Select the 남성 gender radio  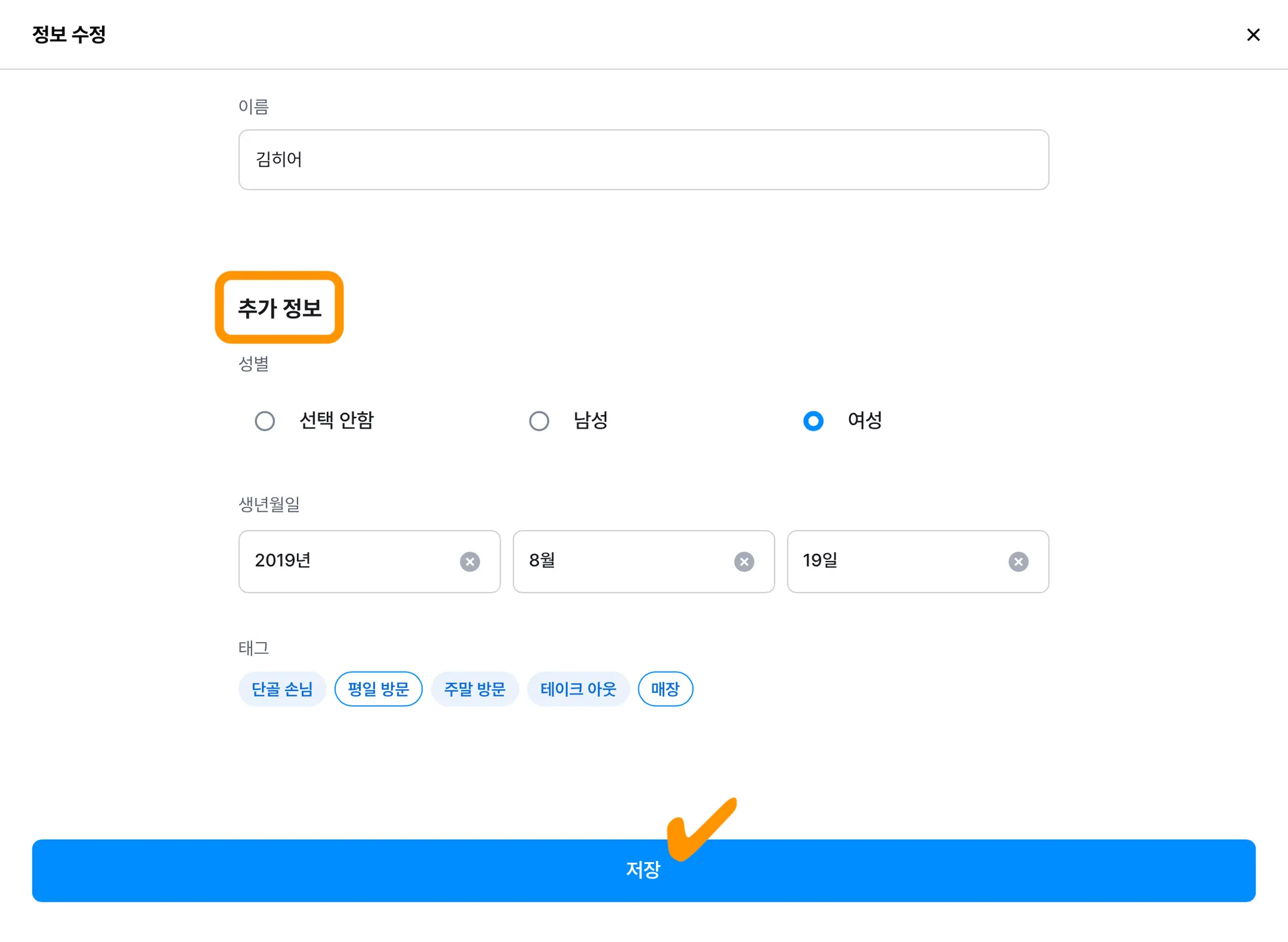[539, 421]
